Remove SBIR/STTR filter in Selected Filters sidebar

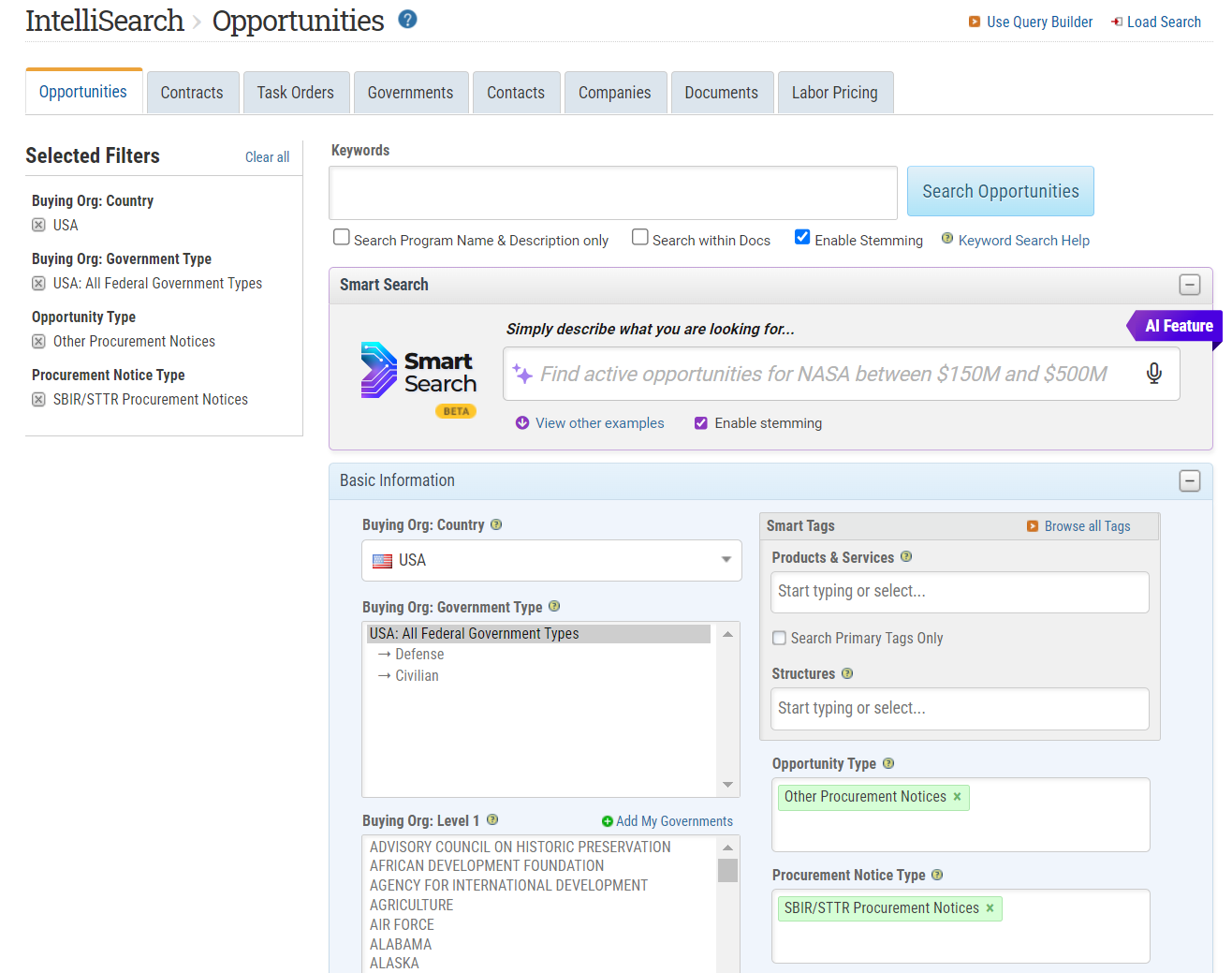[38, 400]
